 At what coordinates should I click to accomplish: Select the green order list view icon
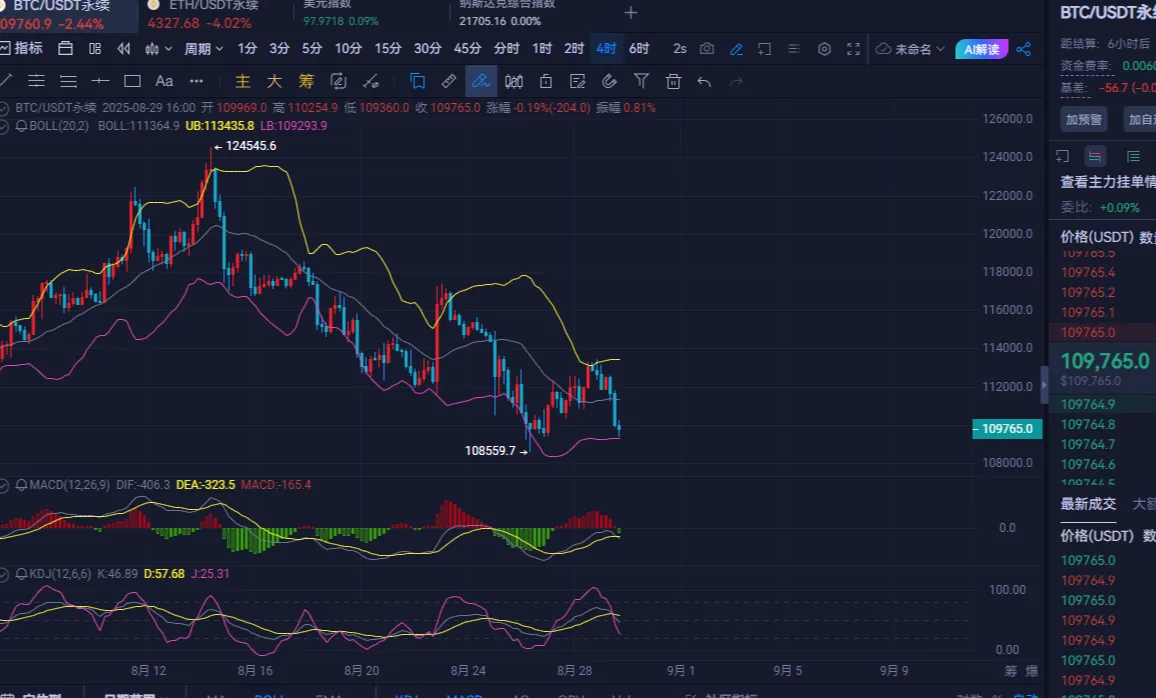[x=1133, y=156]
